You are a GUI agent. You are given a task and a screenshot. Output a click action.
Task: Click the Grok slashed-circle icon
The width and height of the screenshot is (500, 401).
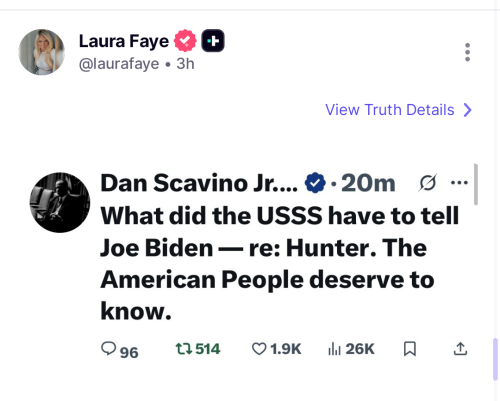pyautogui.click(x=428, y=183)
